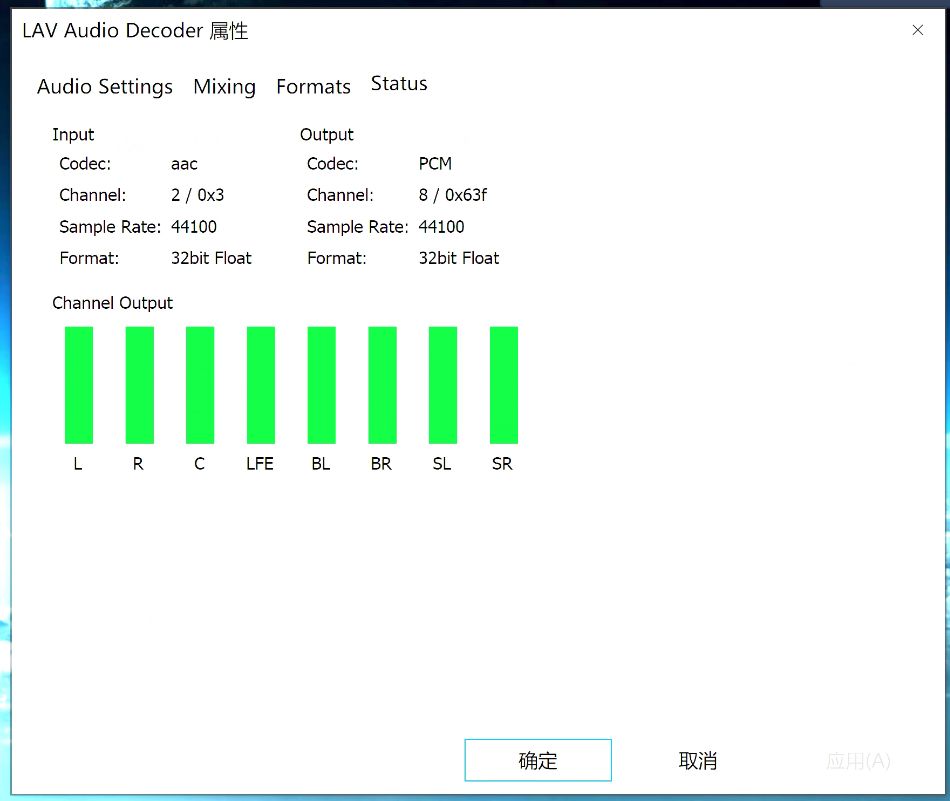Click the BL channel level meter
This screenshot has width=950, height=801.
[x=322, y=385]
